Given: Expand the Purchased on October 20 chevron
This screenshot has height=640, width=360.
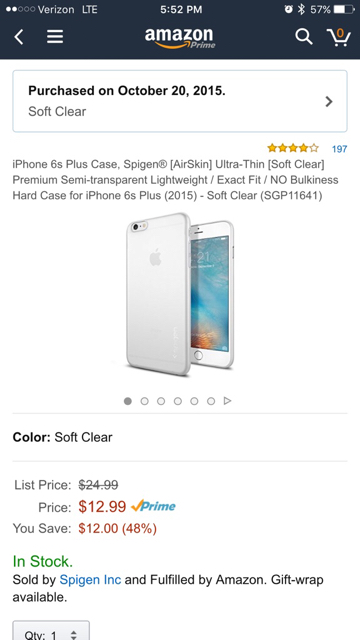Looking at the screenshot, I should [x=329, y=101].
